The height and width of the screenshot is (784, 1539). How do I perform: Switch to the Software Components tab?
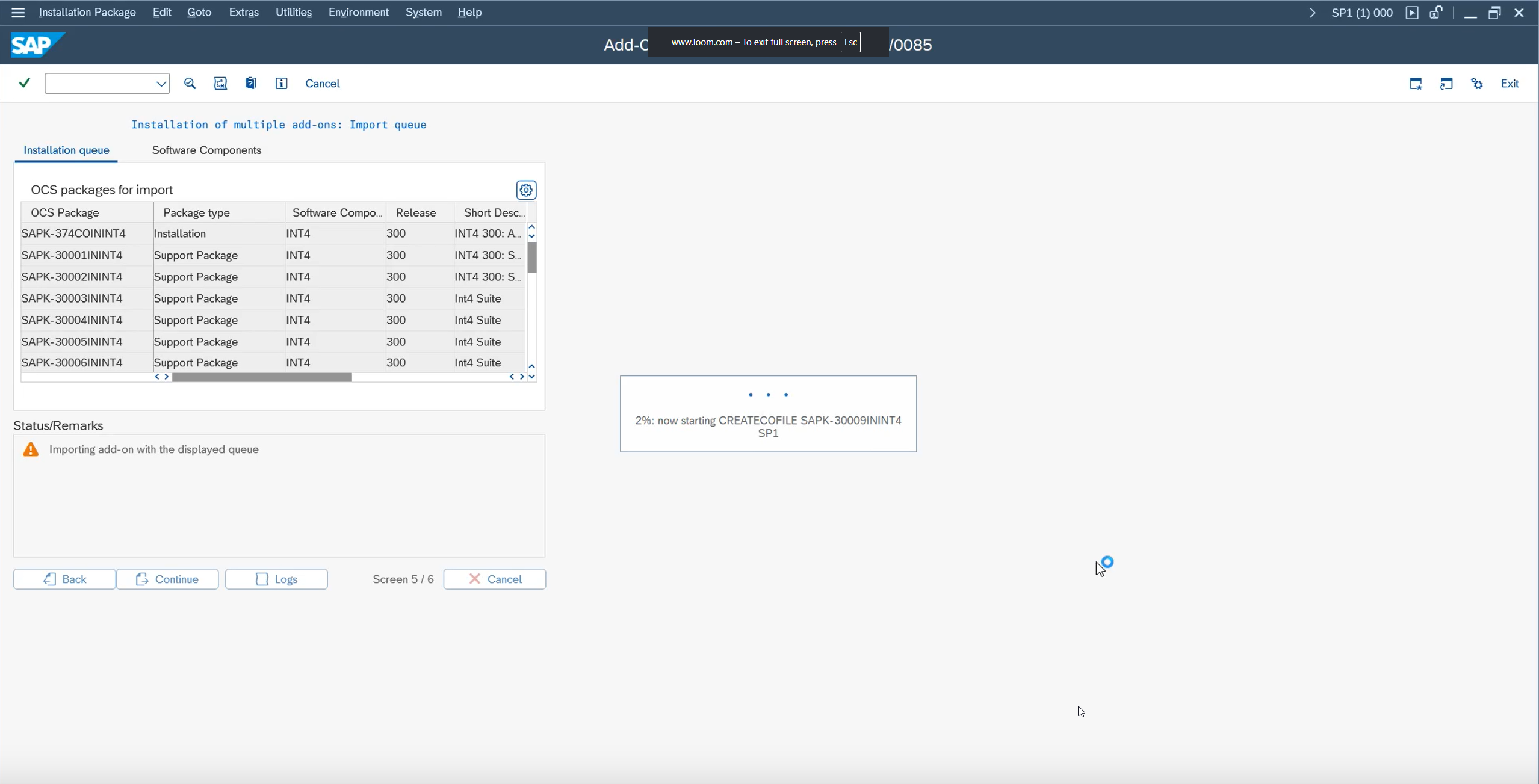tap(206, 150)
